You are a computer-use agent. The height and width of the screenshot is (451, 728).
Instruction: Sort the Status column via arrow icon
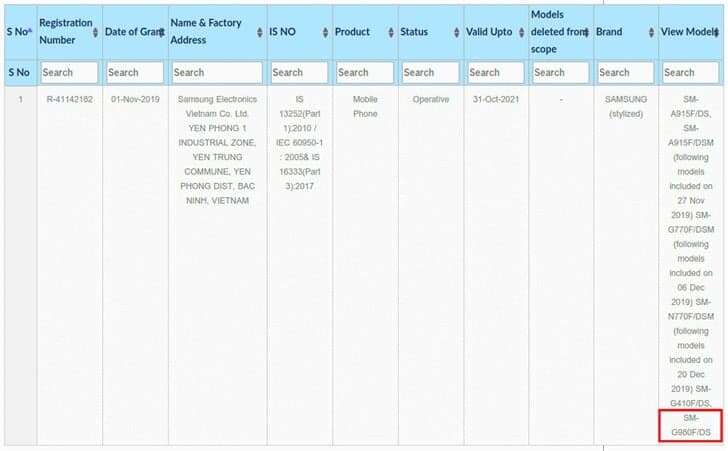(x=456, y=32)
